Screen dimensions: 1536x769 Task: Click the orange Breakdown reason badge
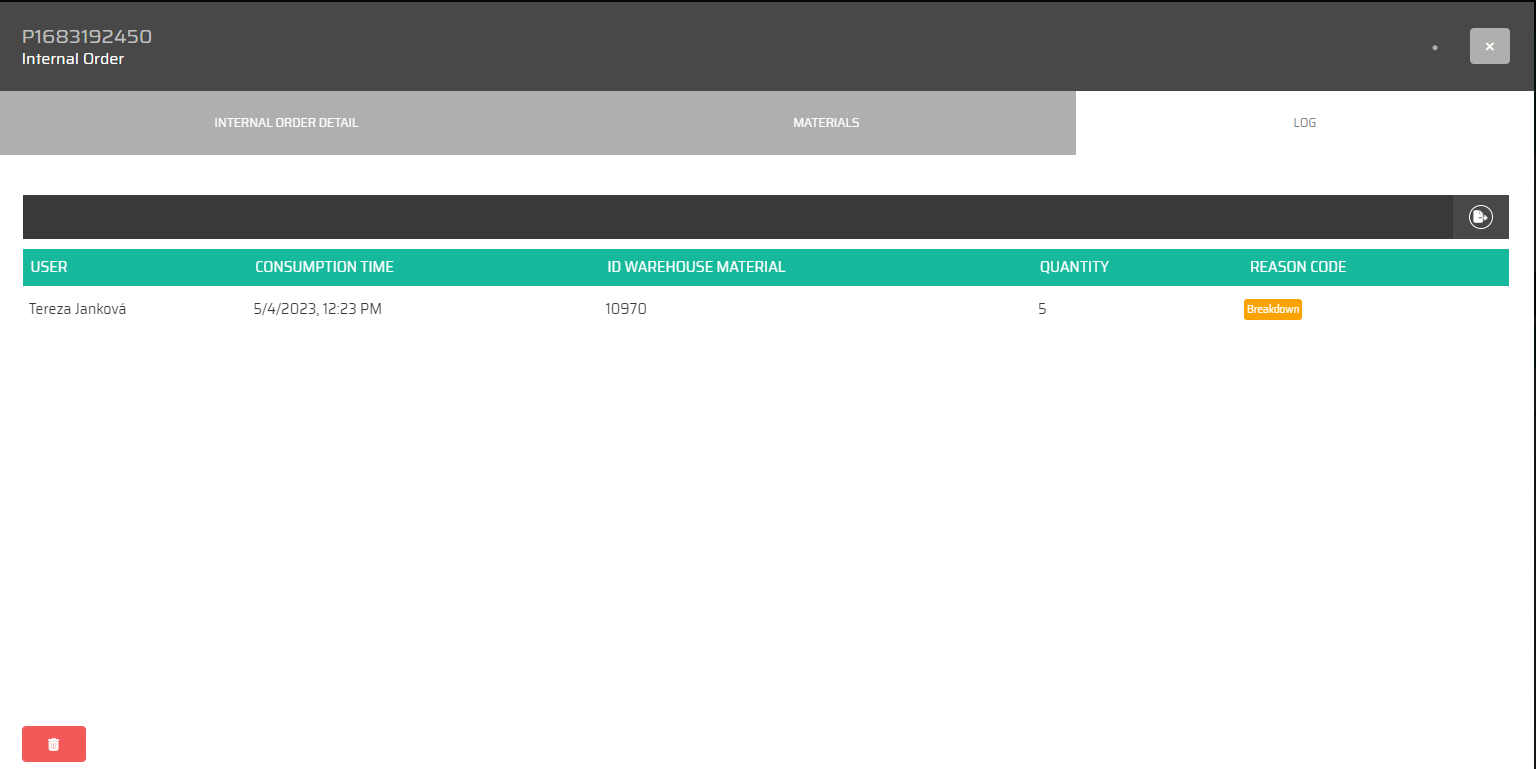click(1272, 309)
